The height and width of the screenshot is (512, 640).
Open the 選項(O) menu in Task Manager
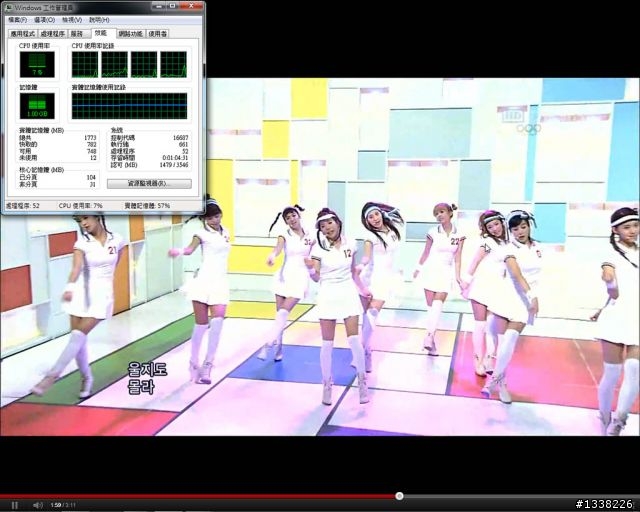coord(44,20)
